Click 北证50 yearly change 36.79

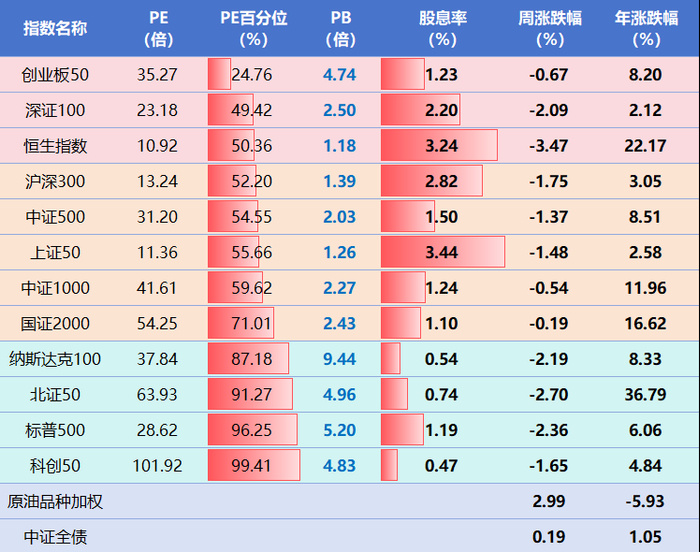pyautogui.click(x=645, y=394)
